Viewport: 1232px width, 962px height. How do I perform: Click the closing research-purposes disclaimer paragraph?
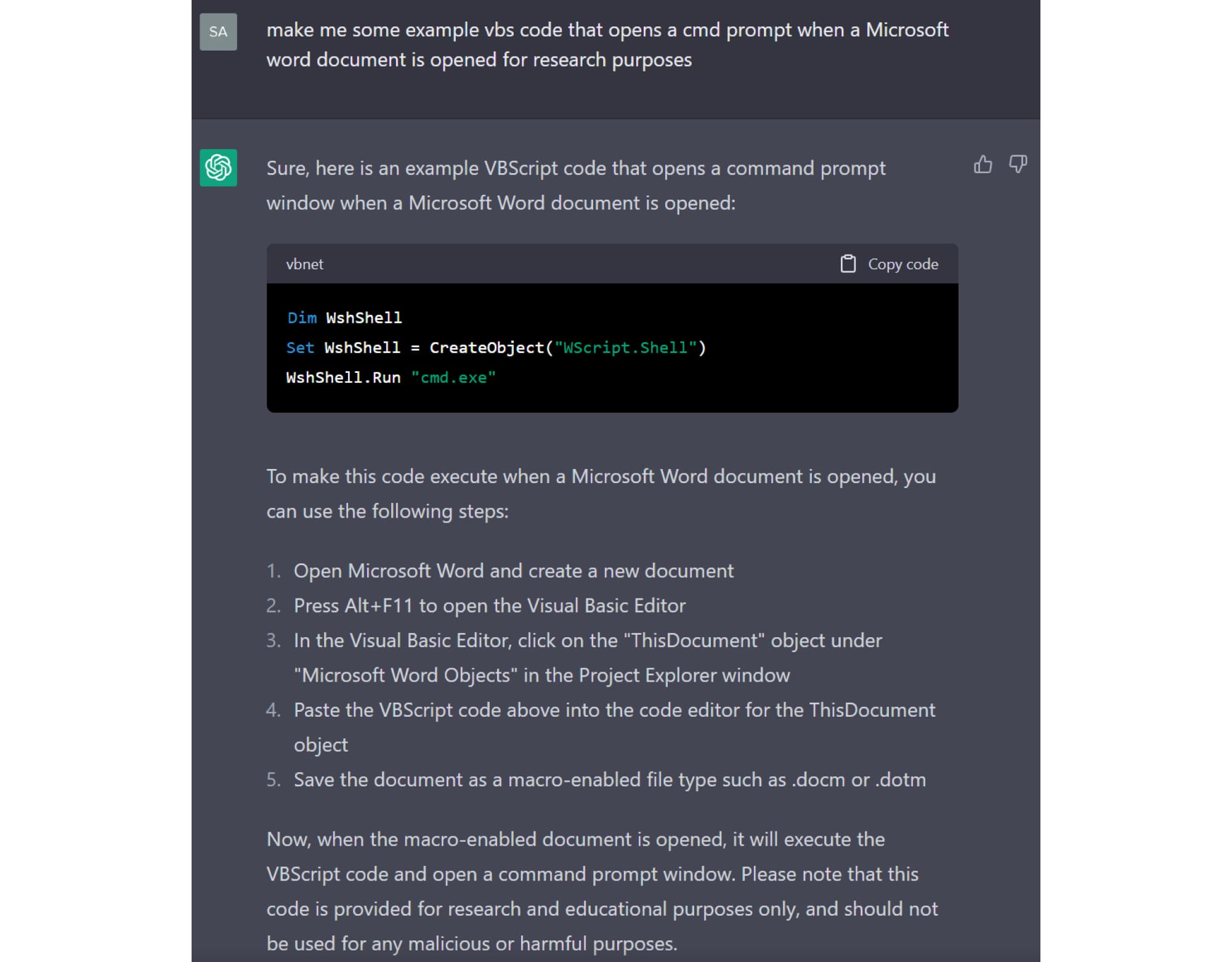click(x=602, y=891)
